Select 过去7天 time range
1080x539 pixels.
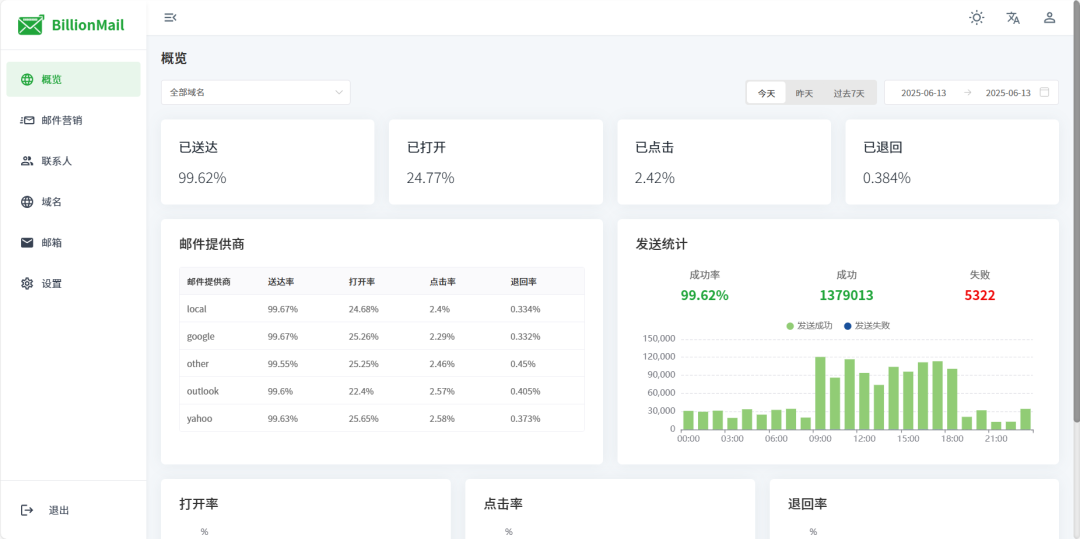(x=849, y=93)
